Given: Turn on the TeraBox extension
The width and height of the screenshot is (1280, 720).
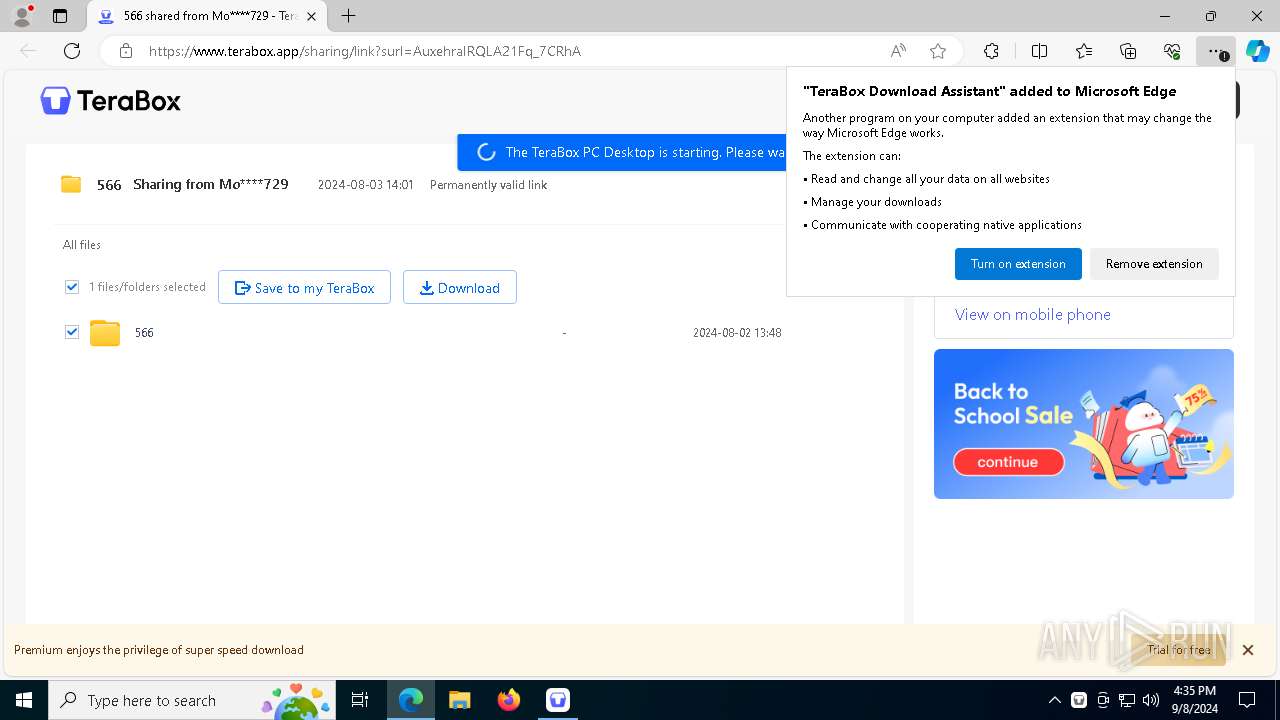Looking at the screenshot, I should [x=1018, y=264].
